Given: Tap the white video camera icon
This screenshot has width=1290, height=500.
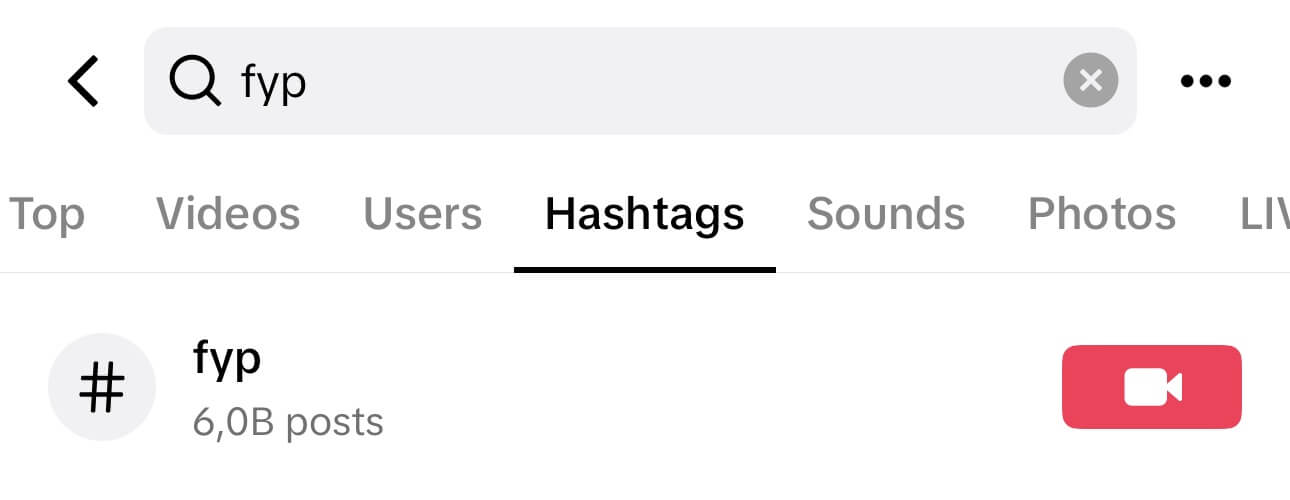Looking at the screenshot, I should pyautogui.click(x=1153, y=387).
